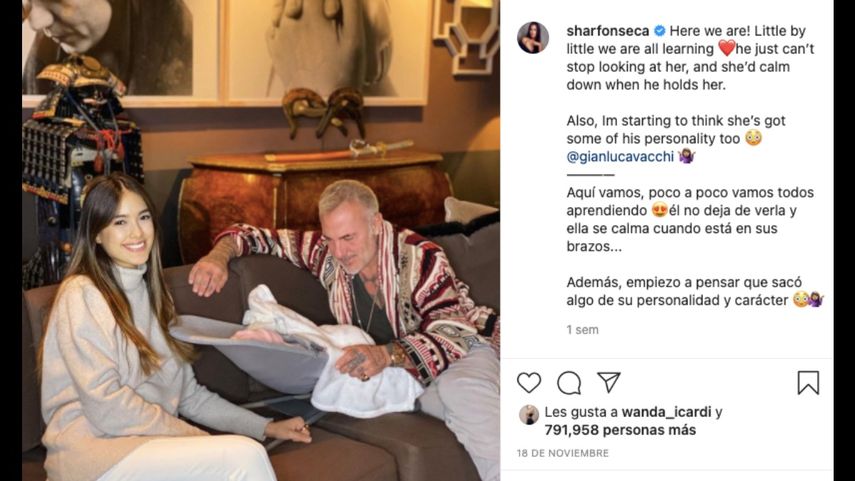The image size is (855, 481).
Task: Click the 18 DE NOVIEMBRE post date
Action: [x=563, y=453]
